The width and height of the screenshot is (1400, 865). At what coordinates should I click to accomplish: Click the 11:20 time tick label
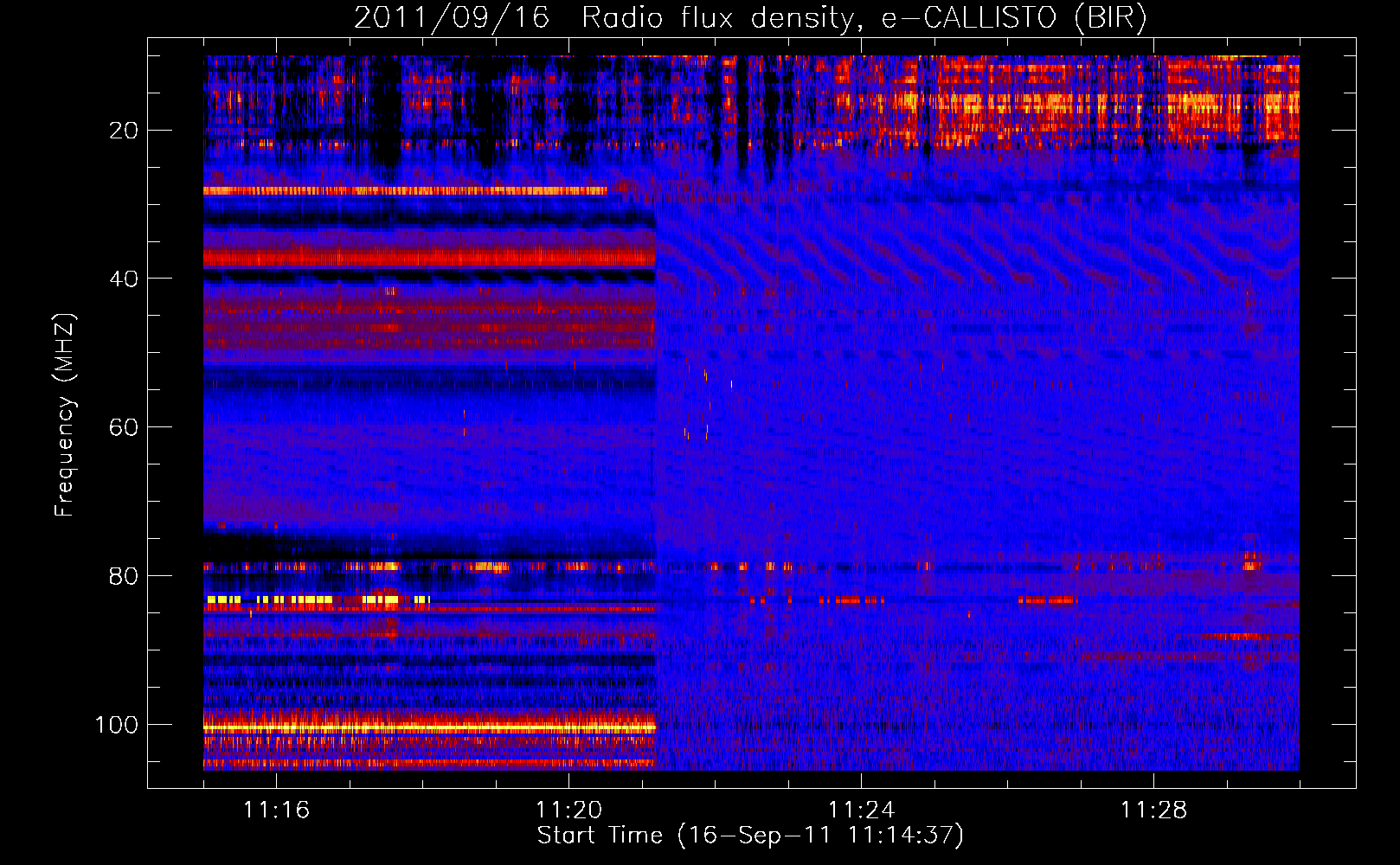[568, 810]
